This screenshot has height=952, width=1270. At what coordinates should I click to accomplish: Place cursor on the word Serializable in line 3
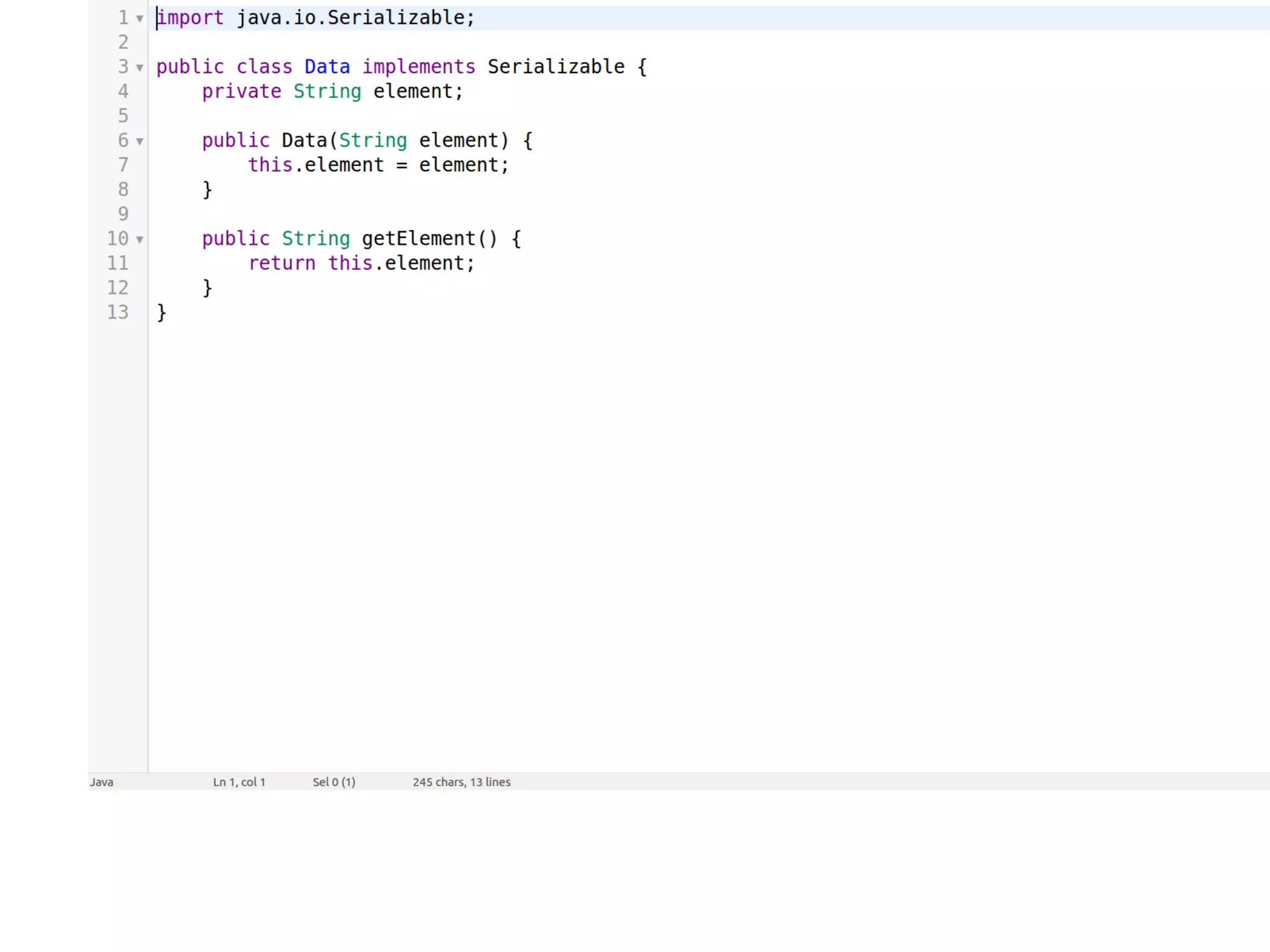(x=556, y=67)
